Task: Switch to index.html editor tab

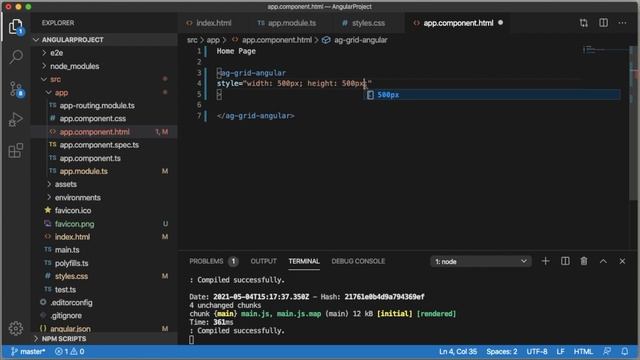Action: (209, 23)
